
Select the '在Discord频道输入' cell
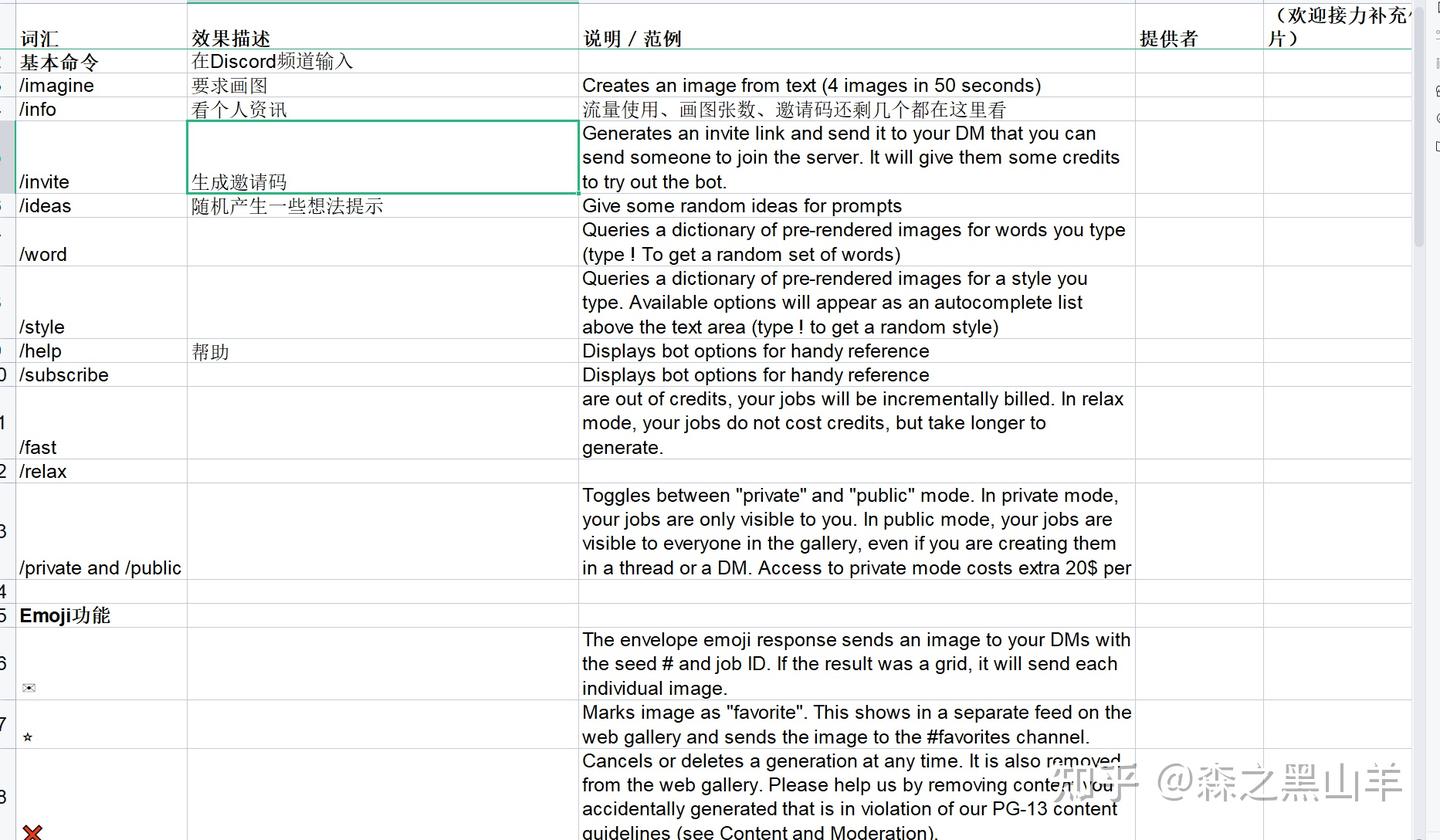pyautogui.click(x=383, y=62)
